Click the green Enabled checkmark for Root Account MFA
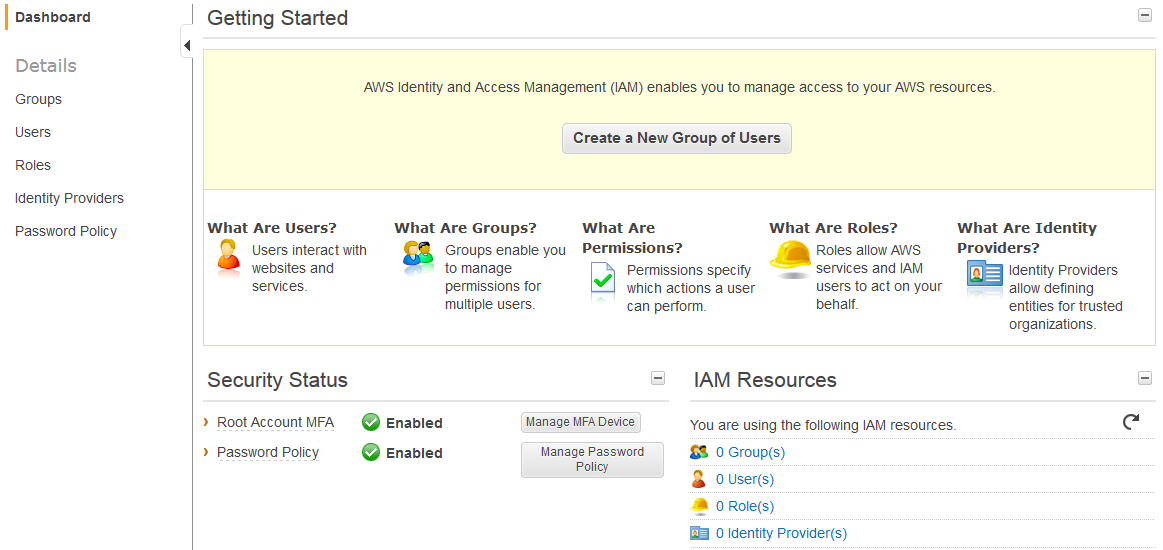This screenshot has width=1163, height=550. click(371, 423)
